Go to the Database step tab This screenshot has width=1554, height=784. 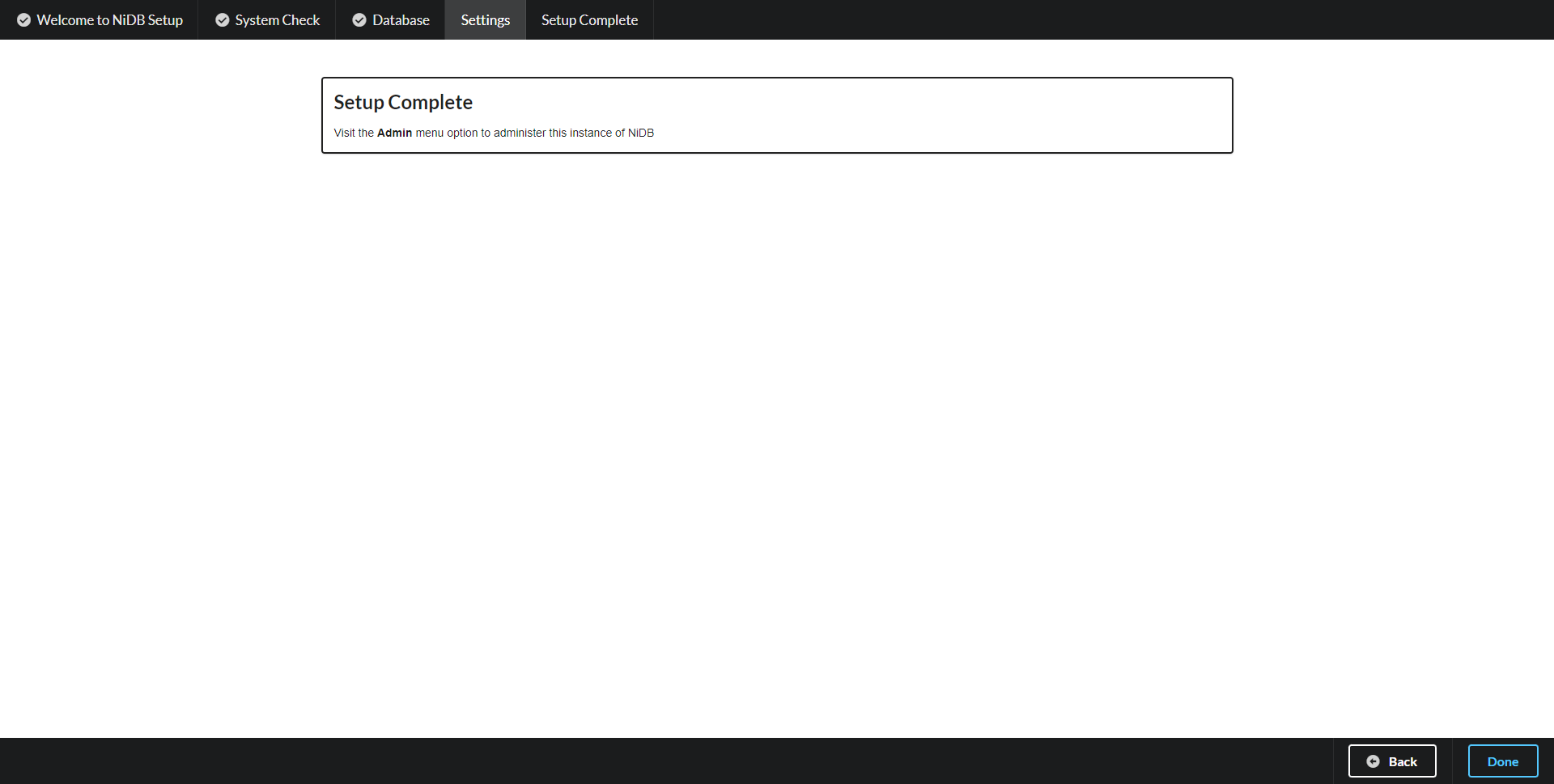[401, 20]
